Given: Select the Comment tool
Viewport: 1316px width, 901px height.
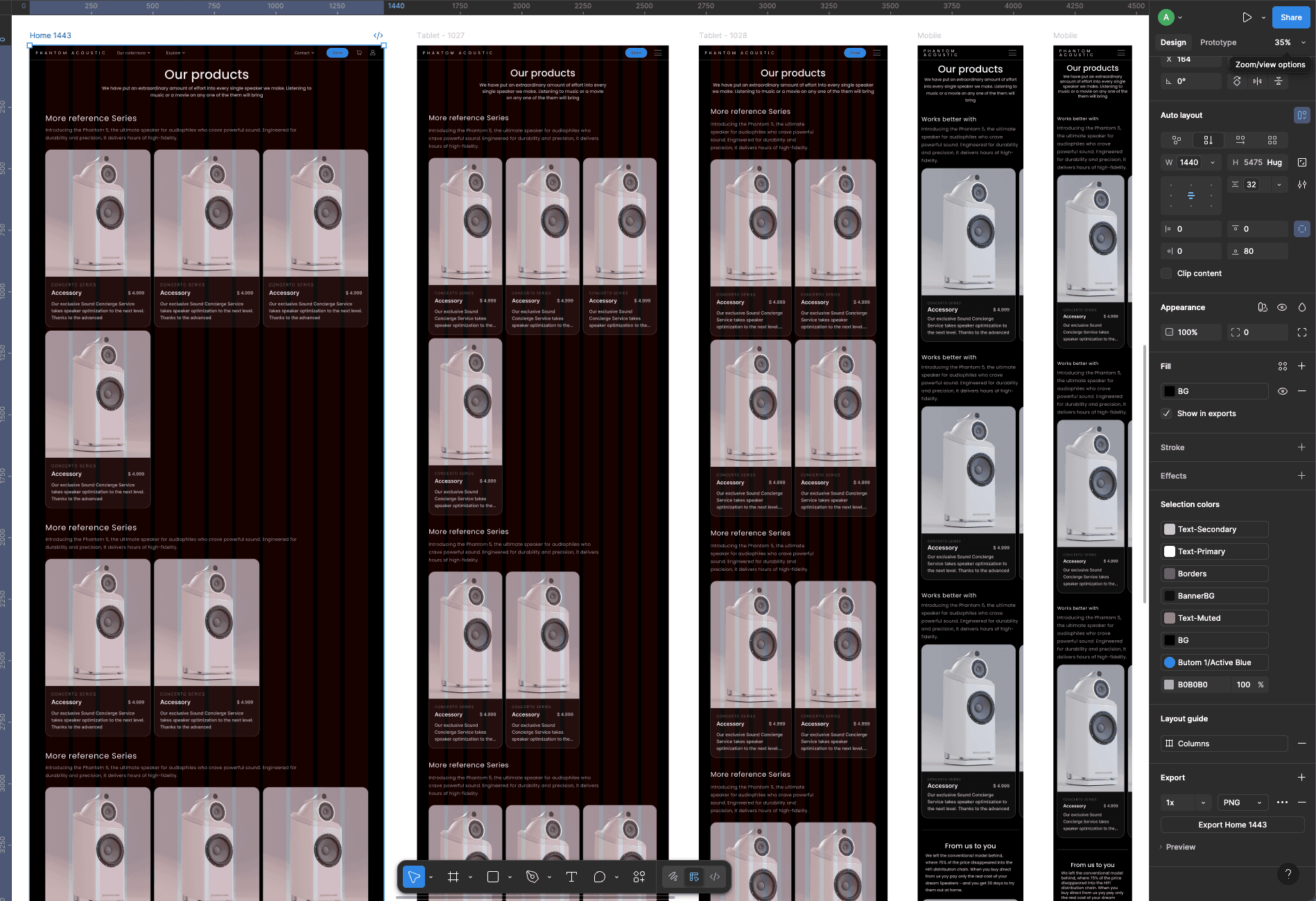Looking at the screenshot, I should tap(600, 877).
